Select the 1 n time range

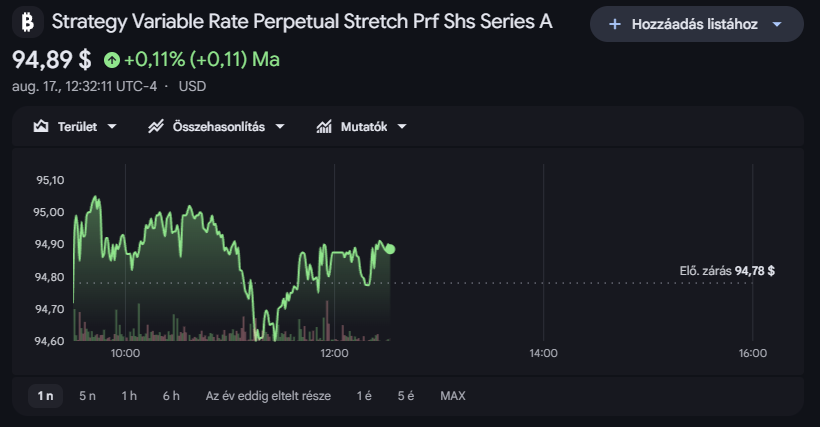45,396
